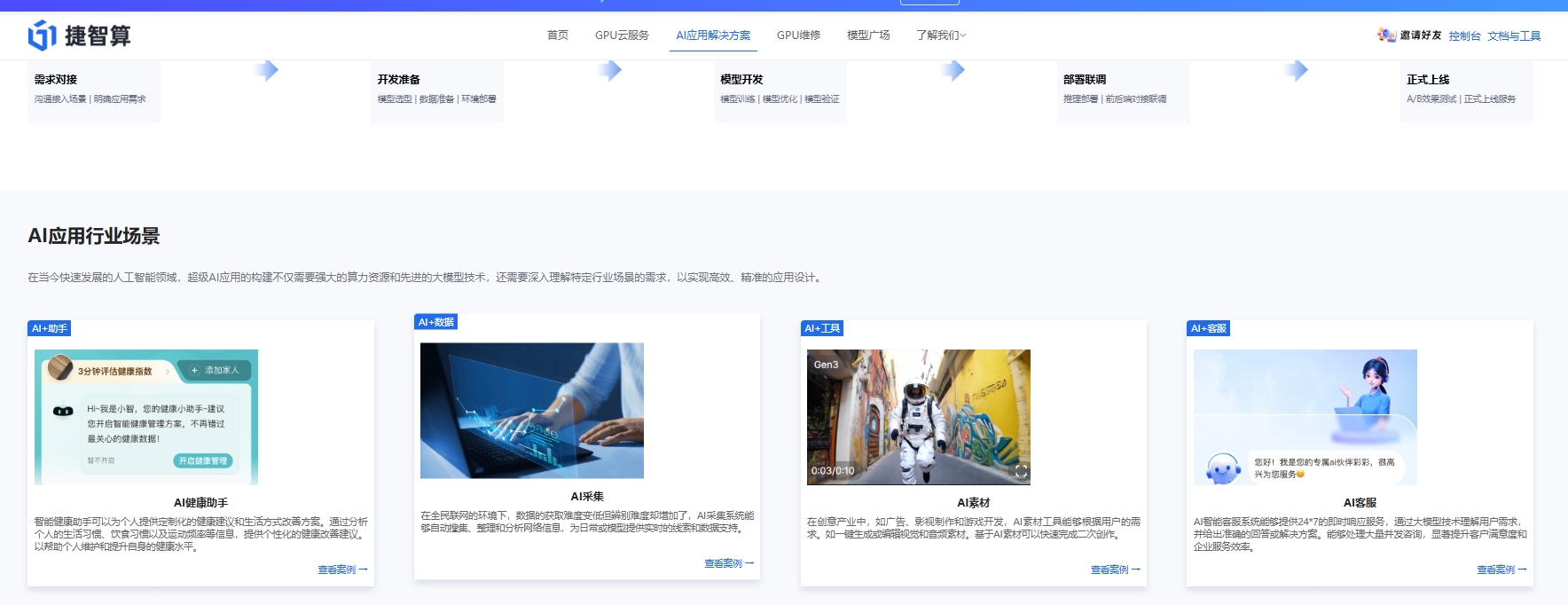Viewport: 1568px width, 605px height.
Task: Click the AI+助手 tag badge
Action: click(x=50, y=328)
